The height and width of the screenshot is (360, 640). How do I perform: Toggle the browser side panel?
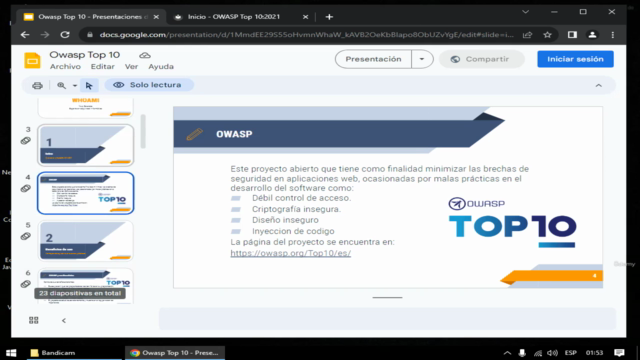(x=572, y=35)
